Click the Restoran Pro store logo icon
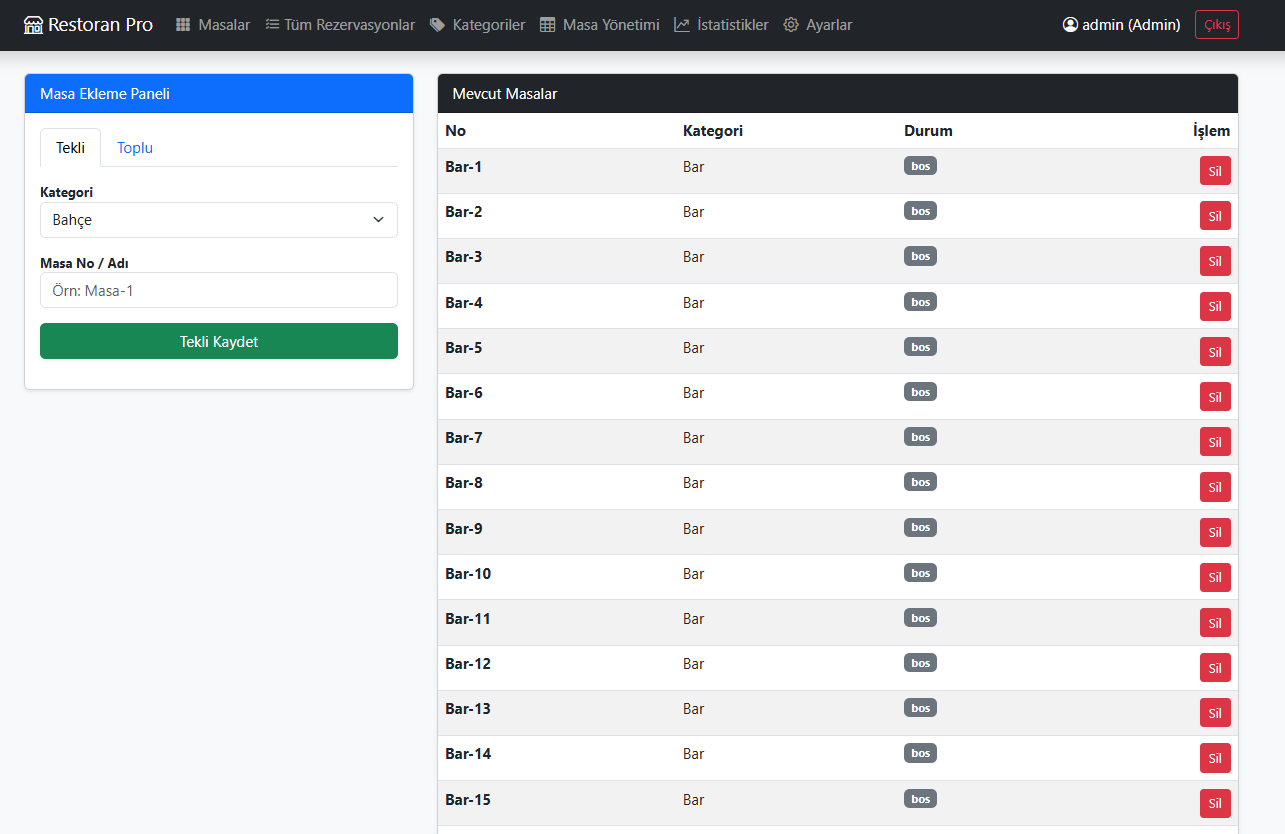Image resolution: width=1285 pixels, height=834 pixels. pos(34,25)
